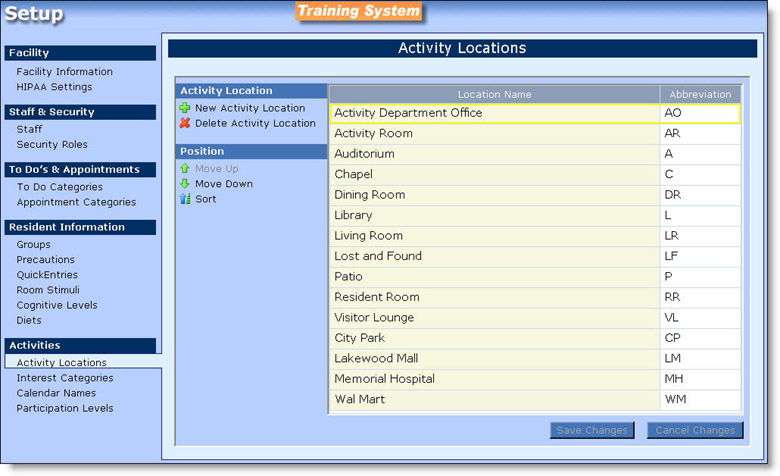Image resolution: width=780 pixels, height=476 pixels.
Task: Open Security Roles setup
Action: (x=52, y=144)
